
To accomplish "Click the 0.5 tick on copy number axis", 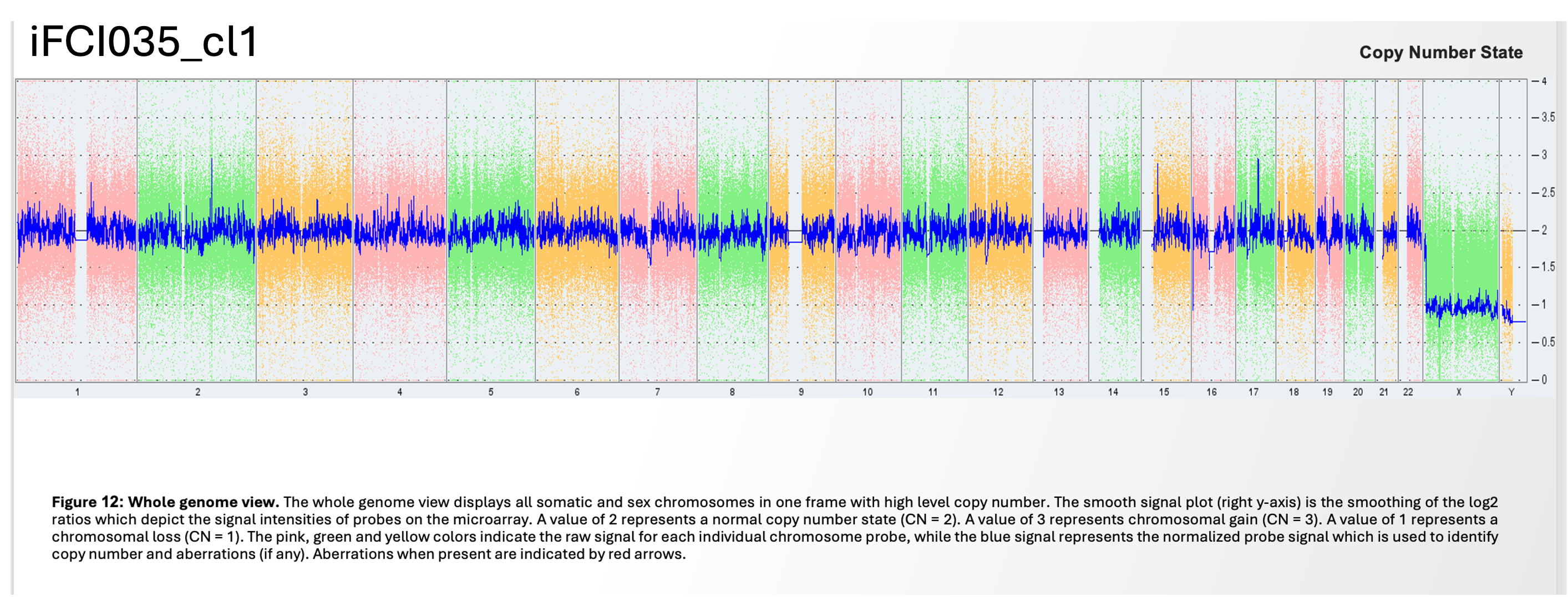I will click(1547, 342).
